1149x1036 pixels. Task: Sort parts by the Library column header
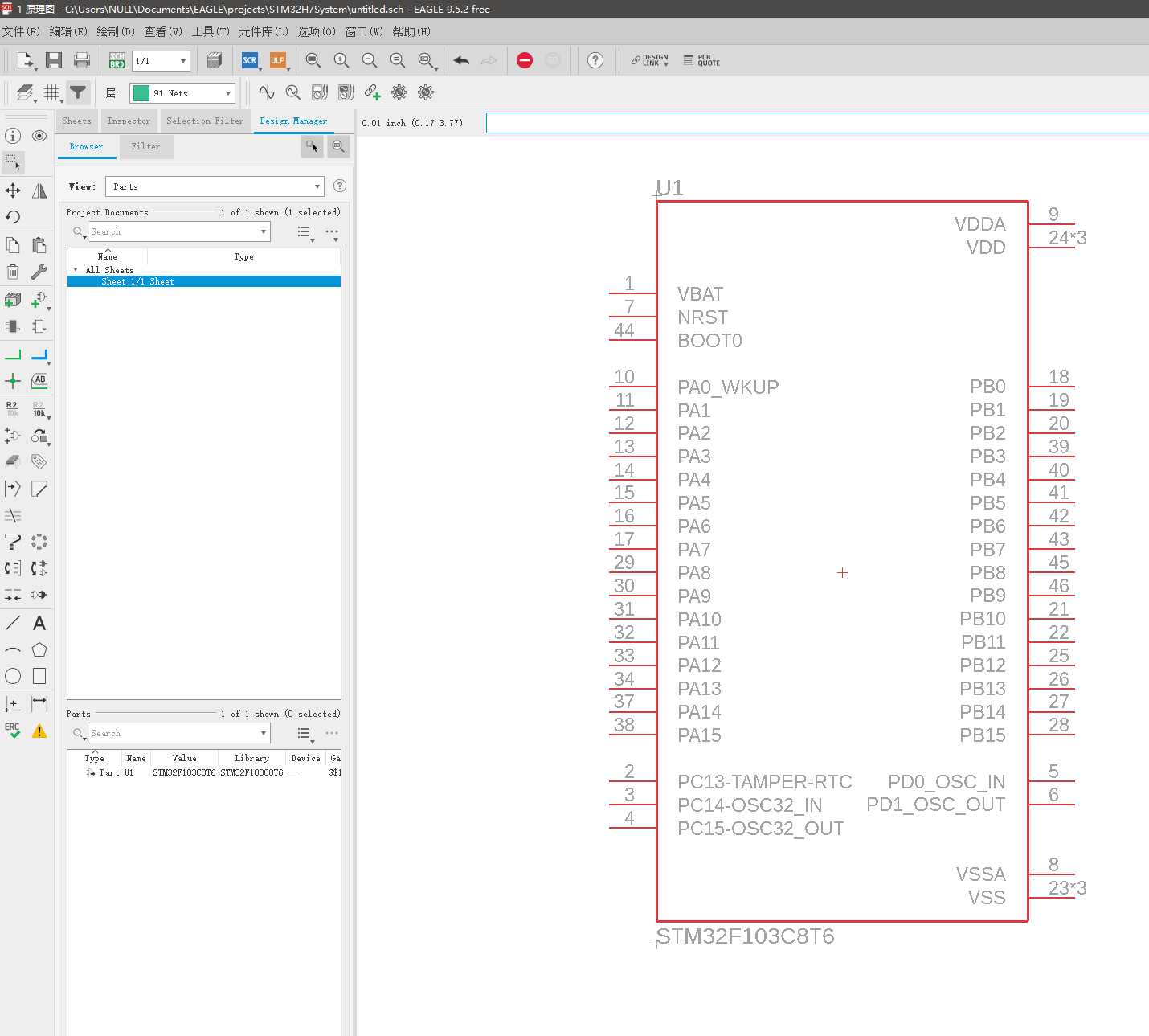pos(251,758)
